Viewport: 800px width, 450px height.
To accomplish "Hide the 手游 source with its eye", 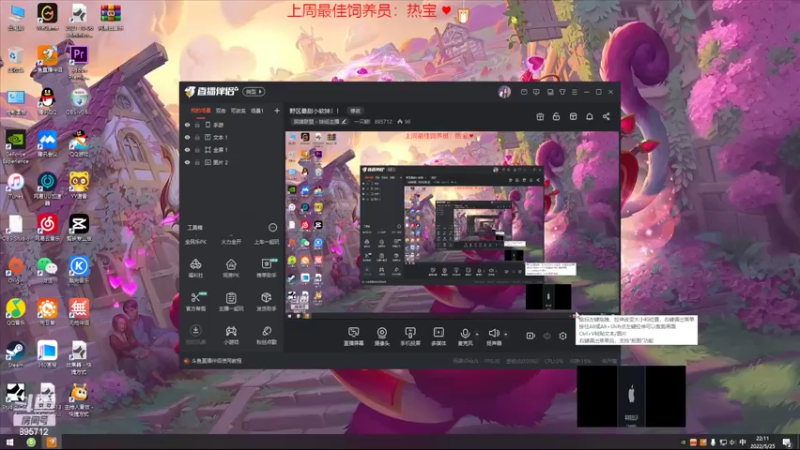I will tap(187, 125).
